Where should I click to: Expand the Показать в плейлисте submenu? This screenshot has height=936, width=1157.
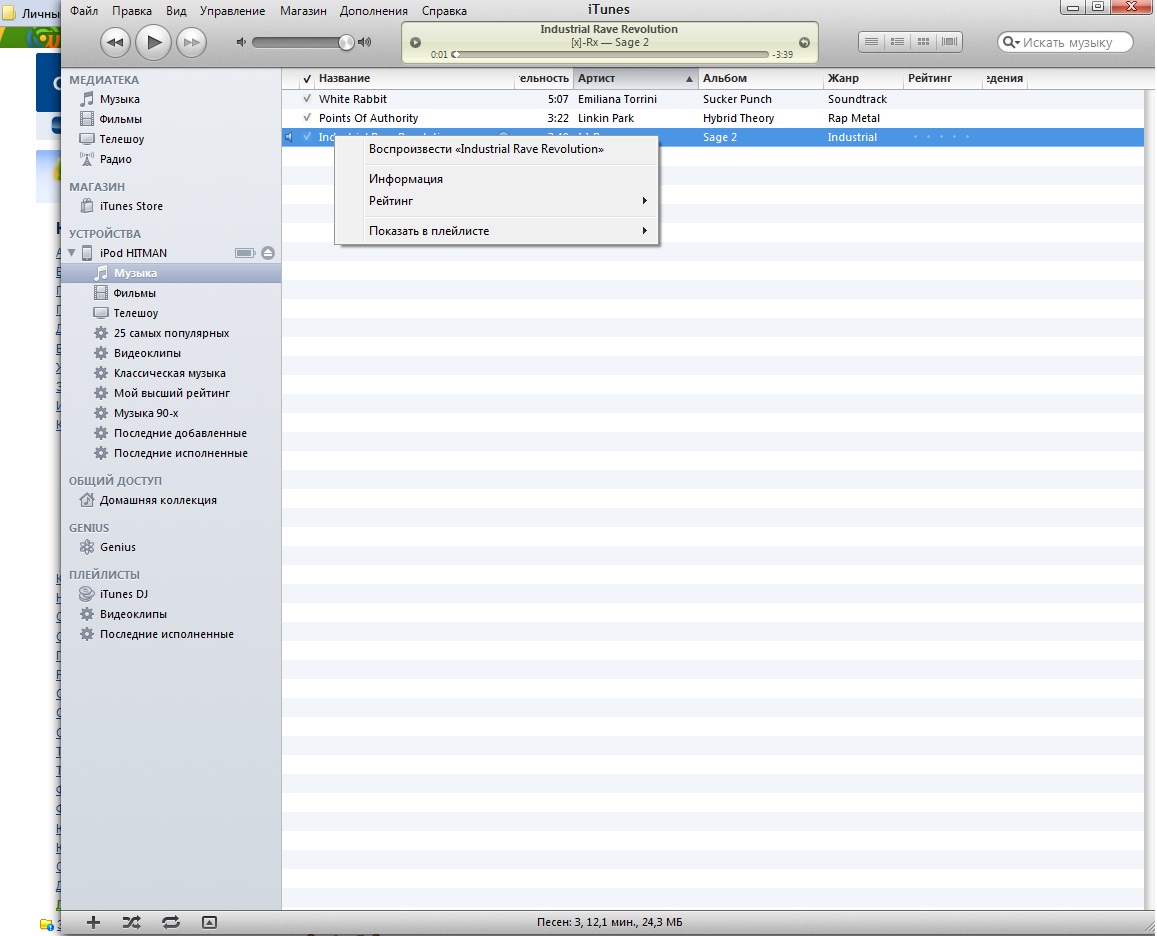[x=497, y=231]
